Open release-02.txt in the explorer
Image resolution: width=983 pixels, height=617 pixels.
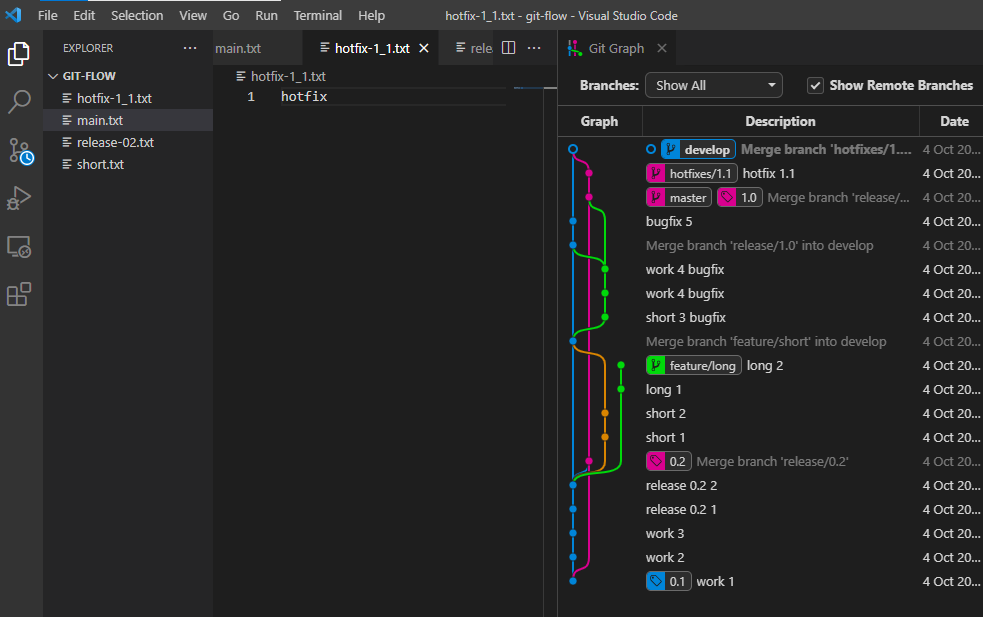click(x=128, y=142)
